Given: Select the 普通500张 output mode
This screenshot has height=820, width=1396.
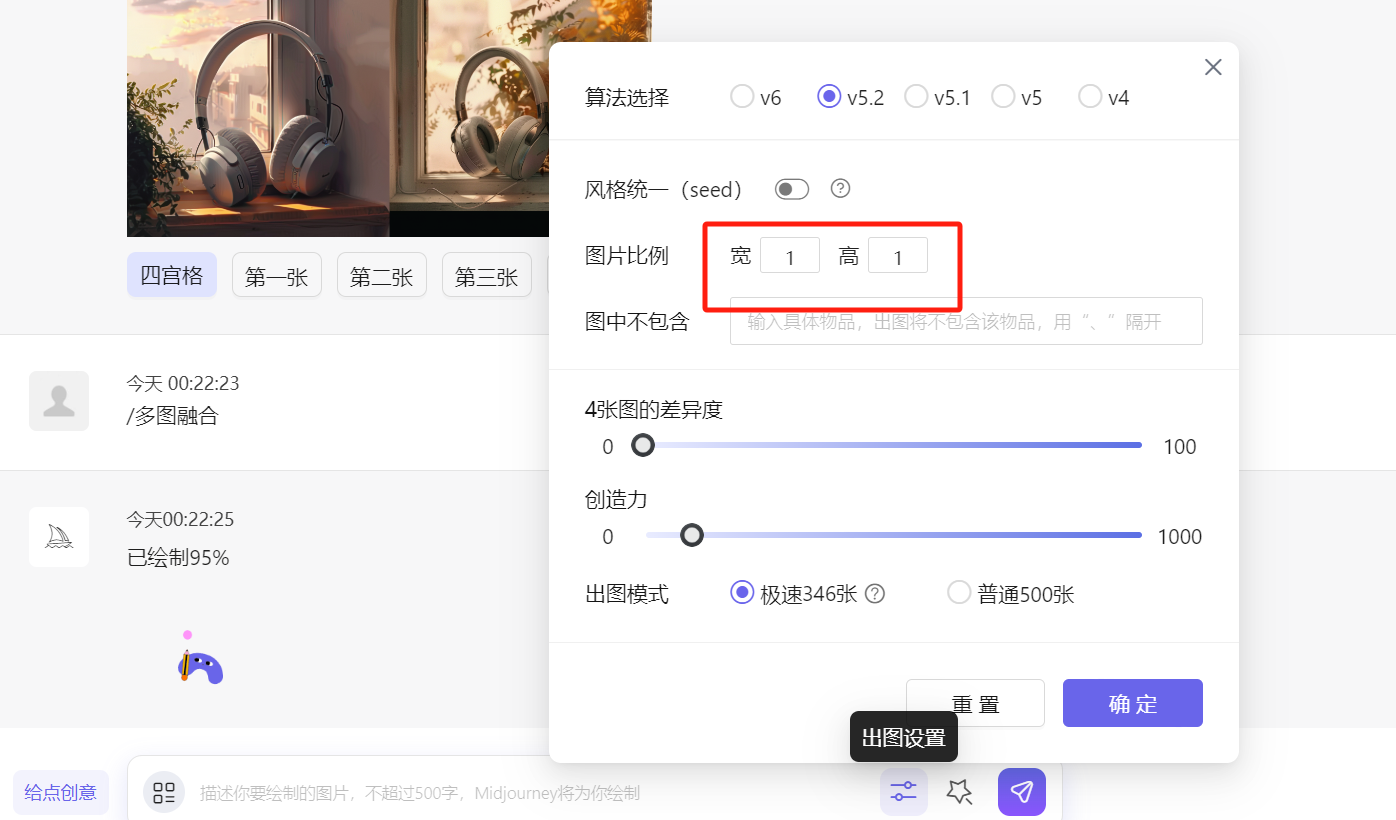Looking at the screenshot, I should tap(959, 592).
